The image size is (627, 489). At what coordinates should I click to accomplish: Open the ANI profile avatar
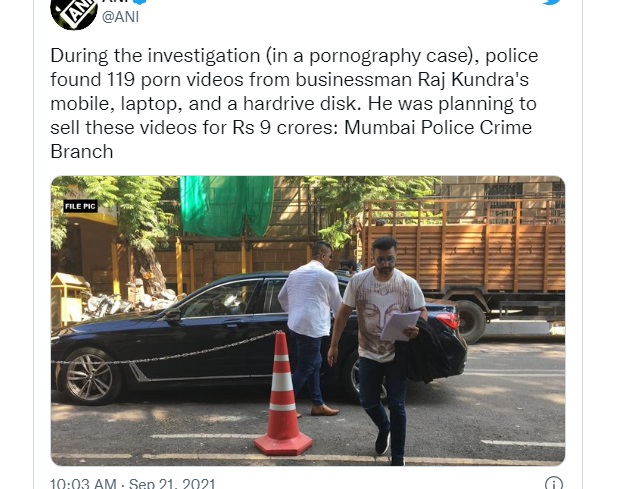point(74,12)
